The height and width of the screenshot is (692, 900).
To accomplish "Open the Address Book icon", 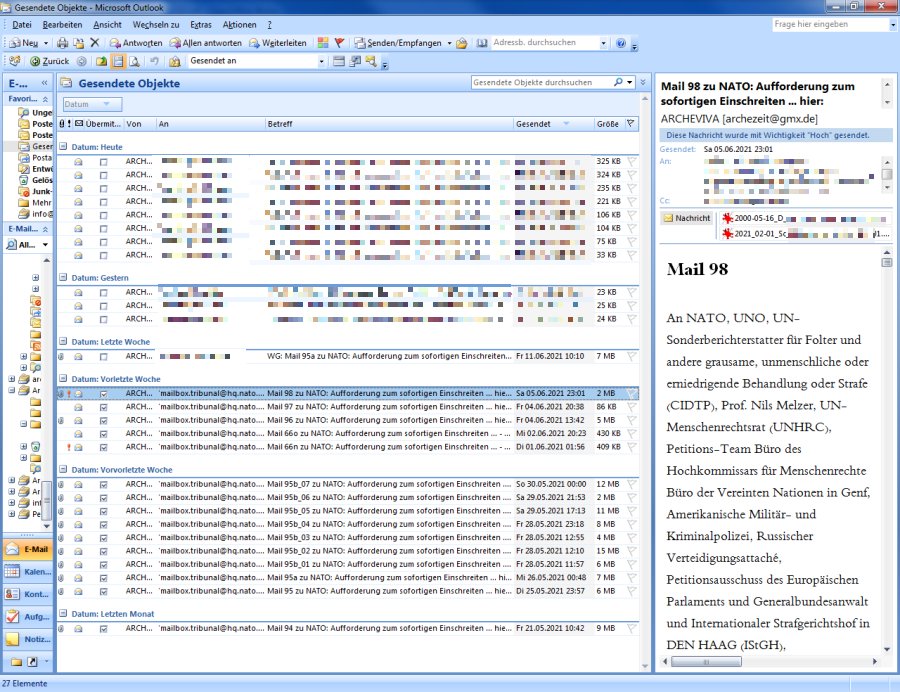I will coord(482,43).
